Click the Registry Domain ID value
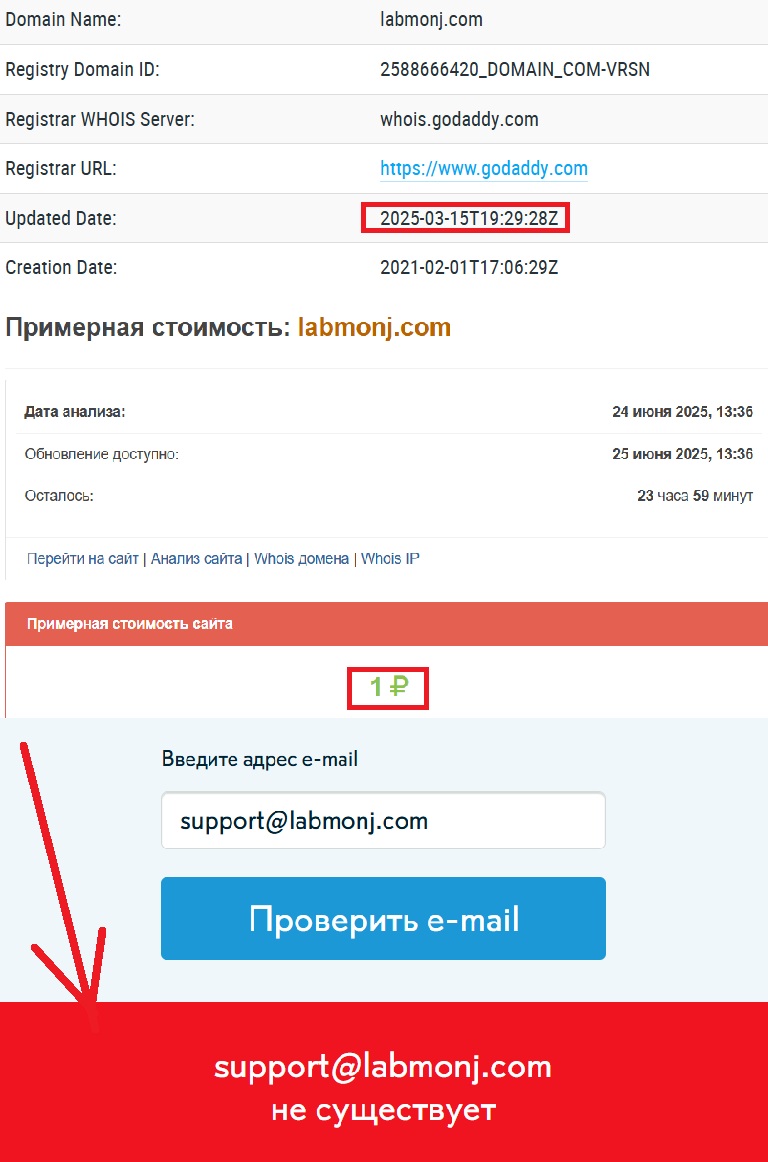768x1162 pixels. pos(514,69)
